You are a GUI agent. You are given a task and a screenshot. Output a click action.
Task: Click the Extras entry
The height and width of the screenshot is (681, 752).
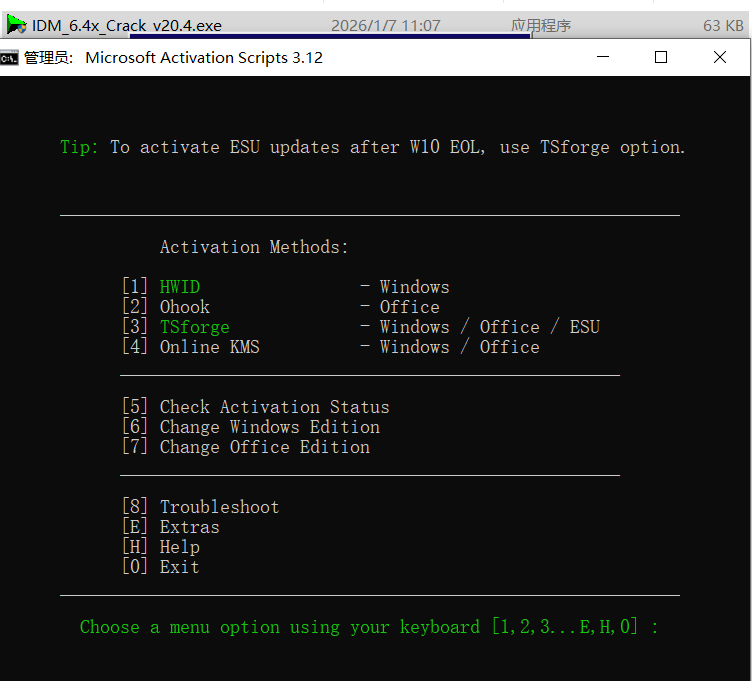pos(189,527)
